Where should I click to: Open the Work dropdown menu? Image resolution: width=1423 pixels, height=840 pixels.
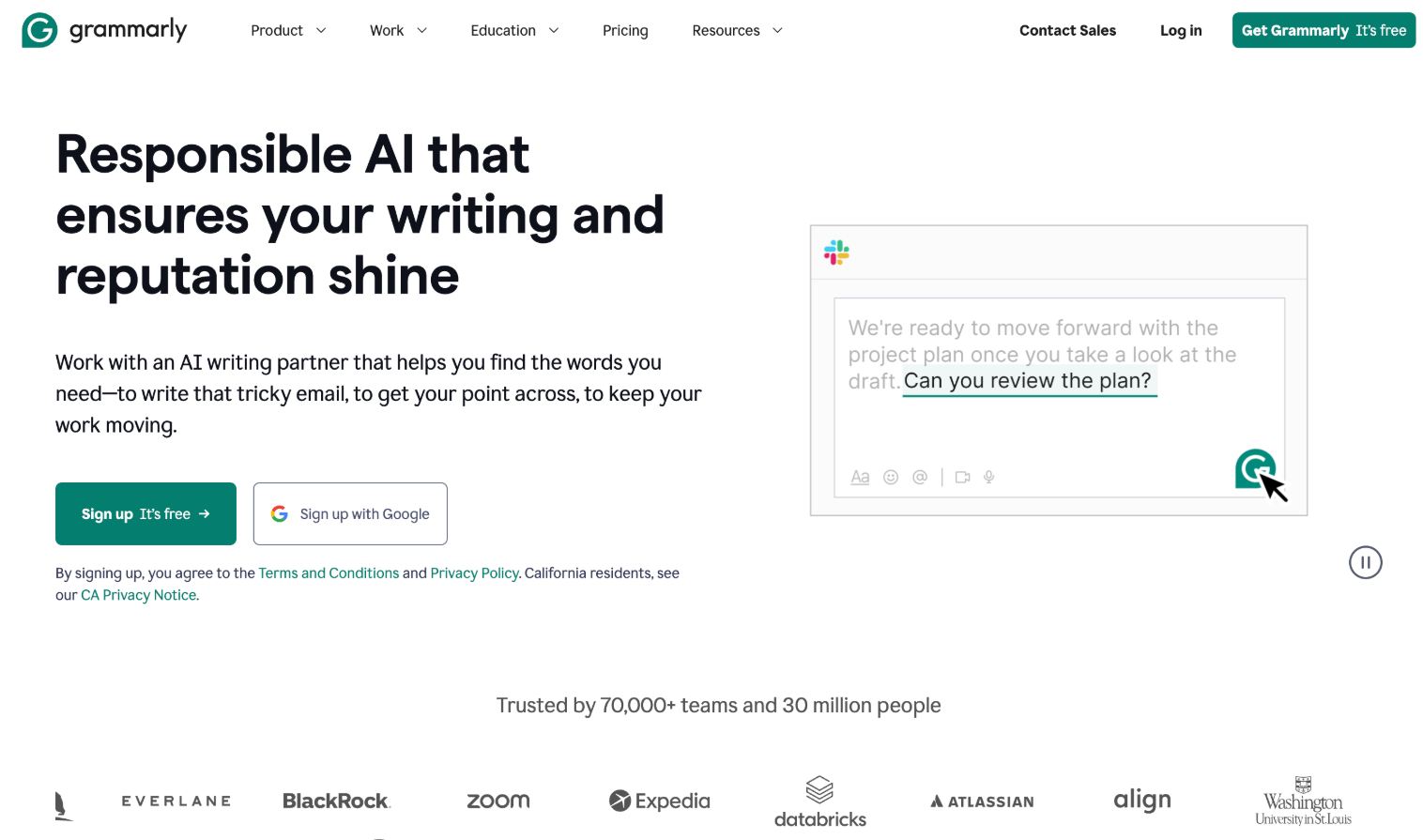coord(398,31)
